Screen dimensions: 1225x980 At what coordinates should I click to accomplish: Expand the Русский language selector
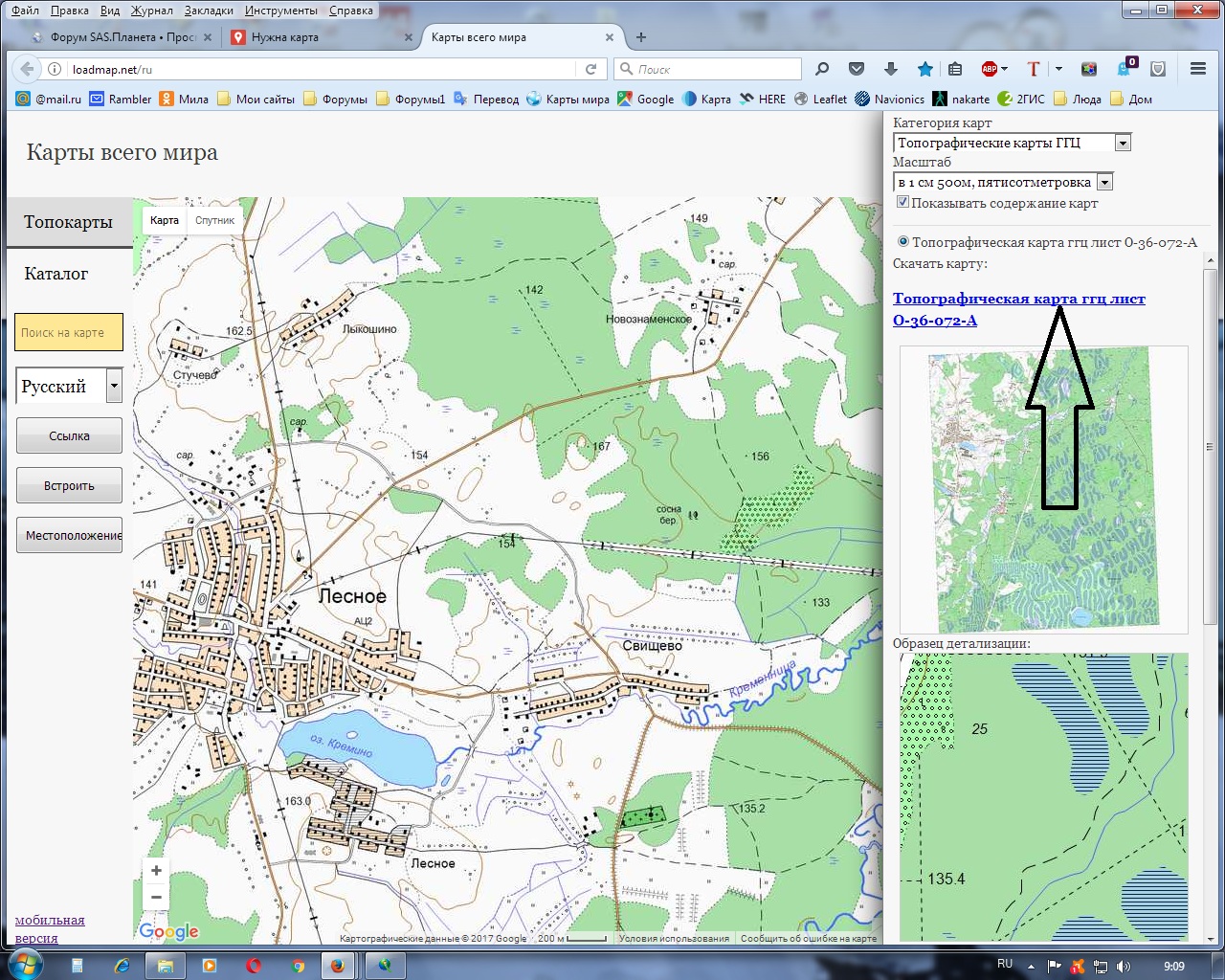coord(114,387)
